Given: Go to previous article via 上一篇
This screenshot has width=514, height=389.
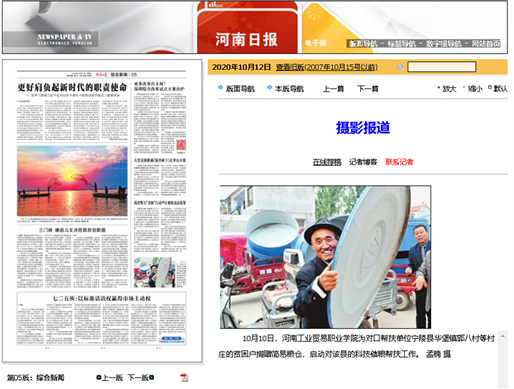Looking at the screenshot, I should [333, 89].
